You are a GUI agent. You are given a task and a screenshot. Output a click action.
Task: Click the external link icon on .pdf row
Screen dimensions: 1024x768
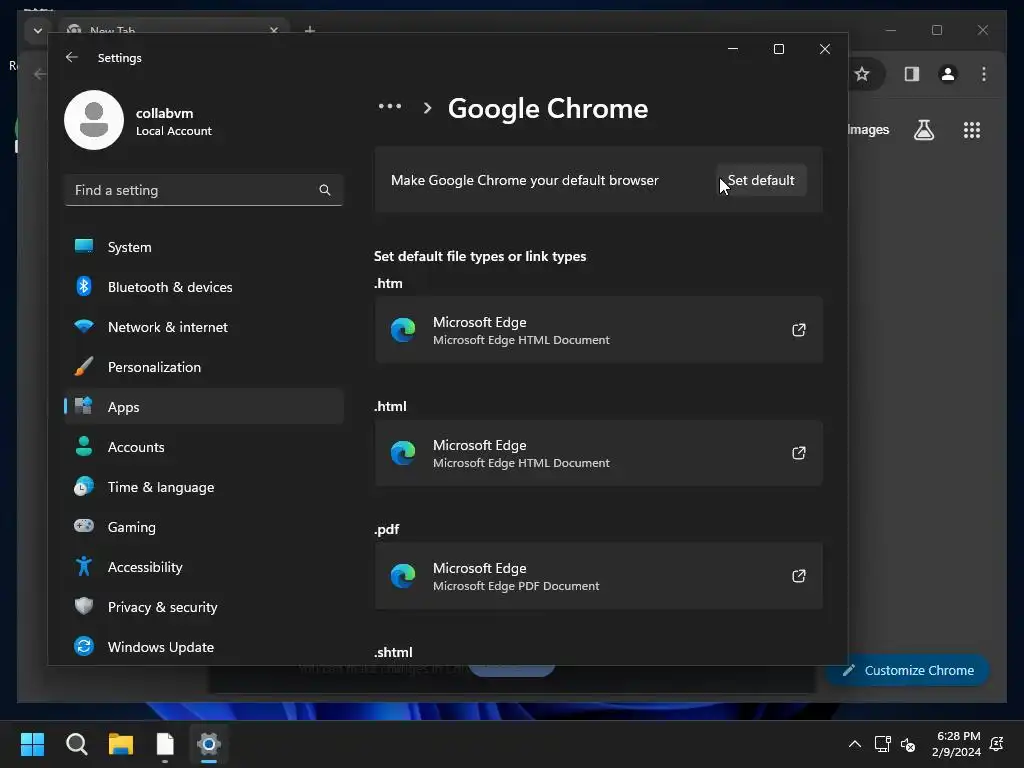coord(799,576)
